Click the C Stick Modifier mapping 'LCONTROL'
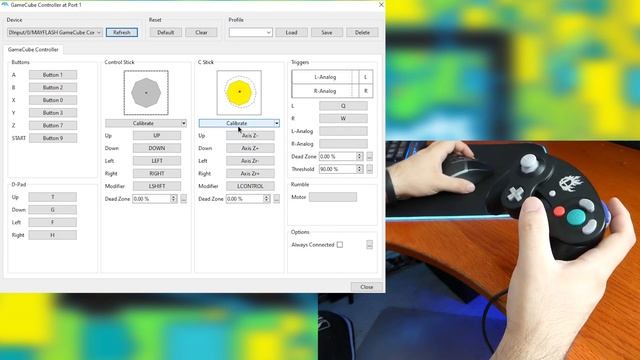The image size is (640, 360). (250, 186)
